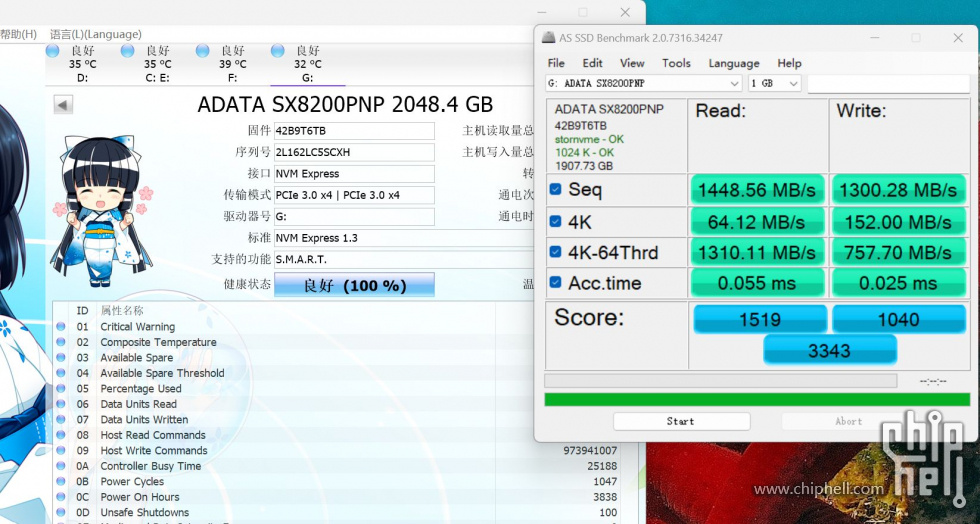Click the S.M.A.R.T. features field
The width and height of the screenshot is (980, 524).
[404, 259]
